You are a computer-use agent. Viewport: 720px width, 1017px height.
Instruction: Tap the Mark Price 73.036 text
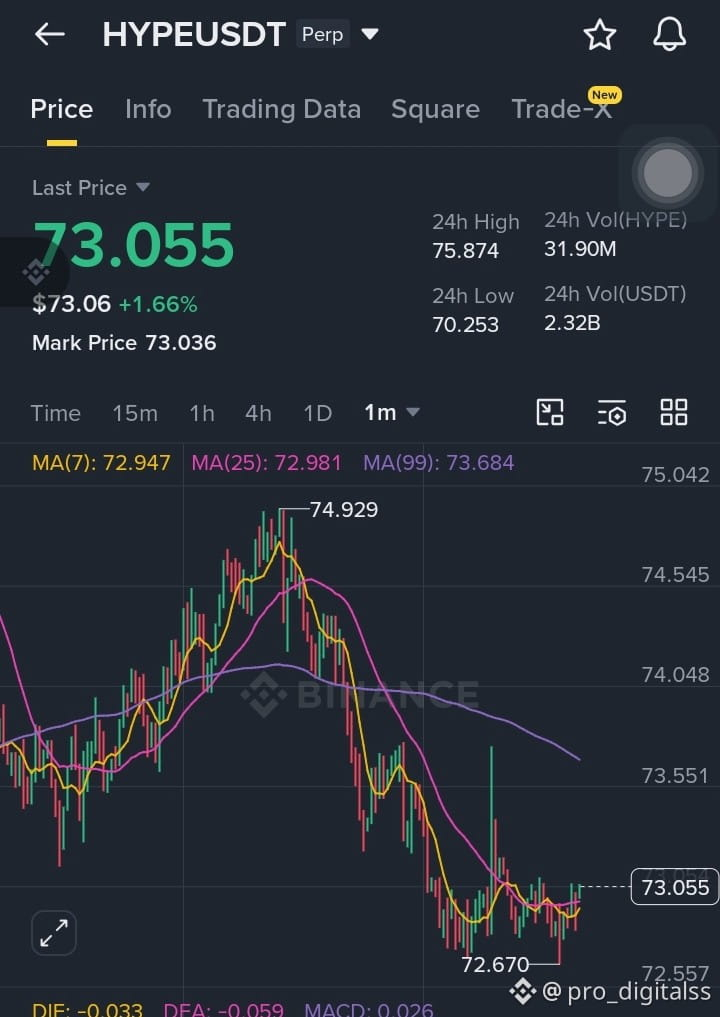(x=124, y=342)
